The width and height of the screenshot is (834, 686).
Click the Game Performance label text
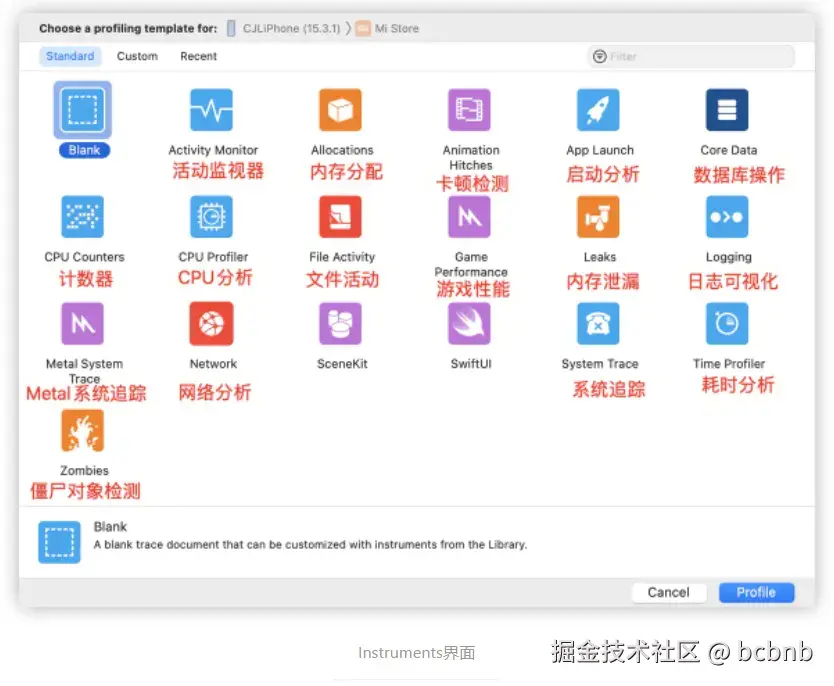[471, 264]
